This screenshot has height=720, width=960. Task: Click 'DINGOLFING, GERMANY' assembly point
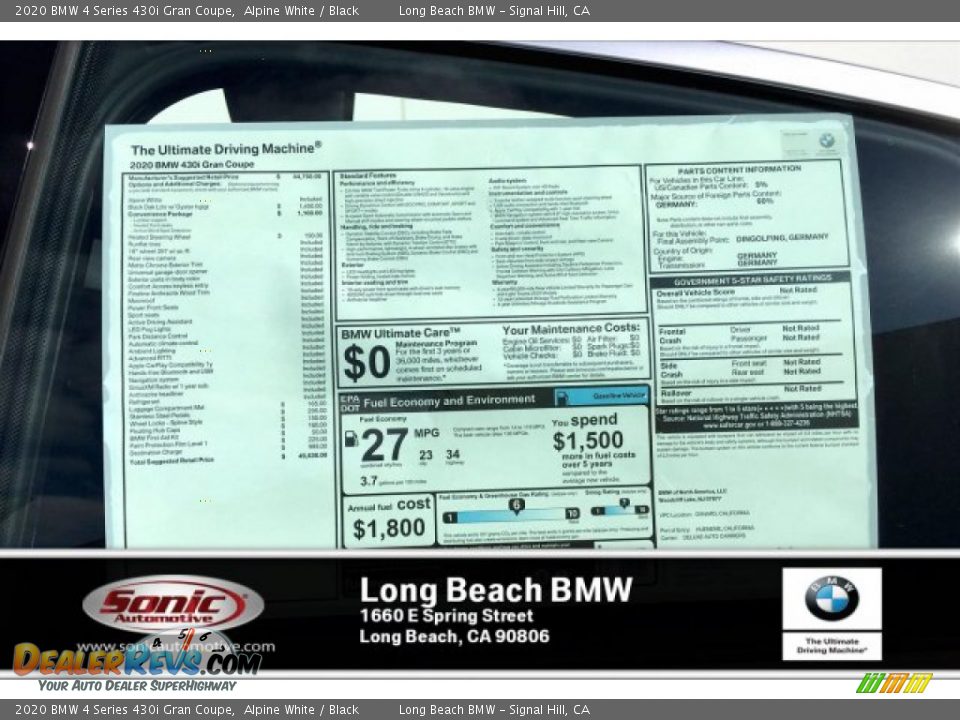pos(782,238)
